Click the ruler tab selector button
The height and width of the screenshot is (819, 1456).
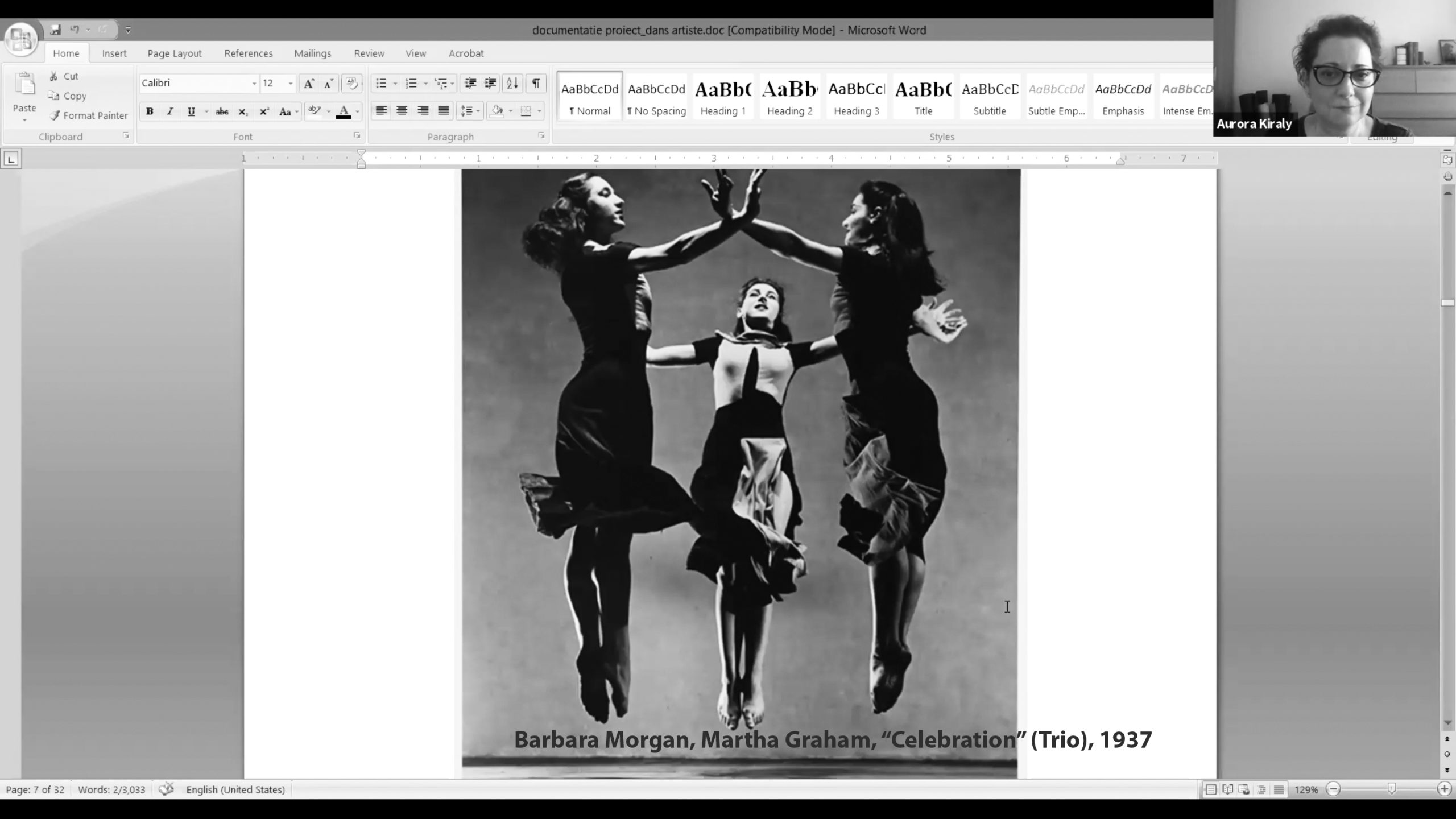[11, 159]
